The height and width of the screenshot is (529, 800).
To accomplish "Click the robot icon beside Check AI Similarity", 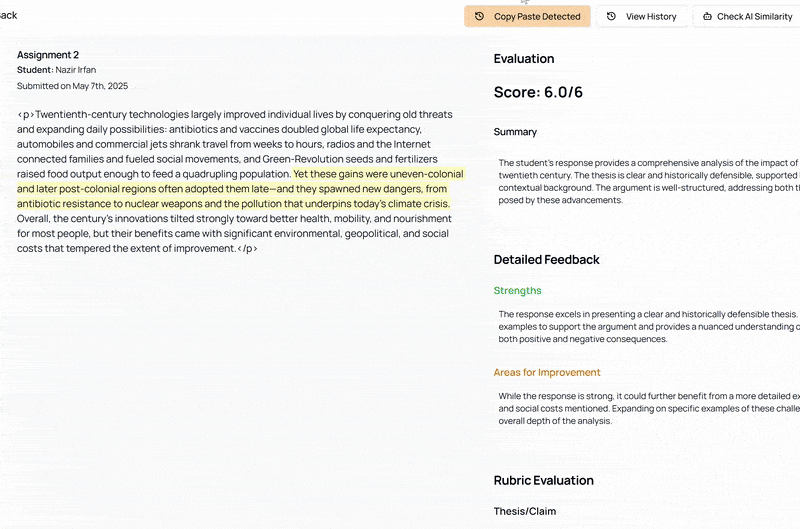I will 707,17.
